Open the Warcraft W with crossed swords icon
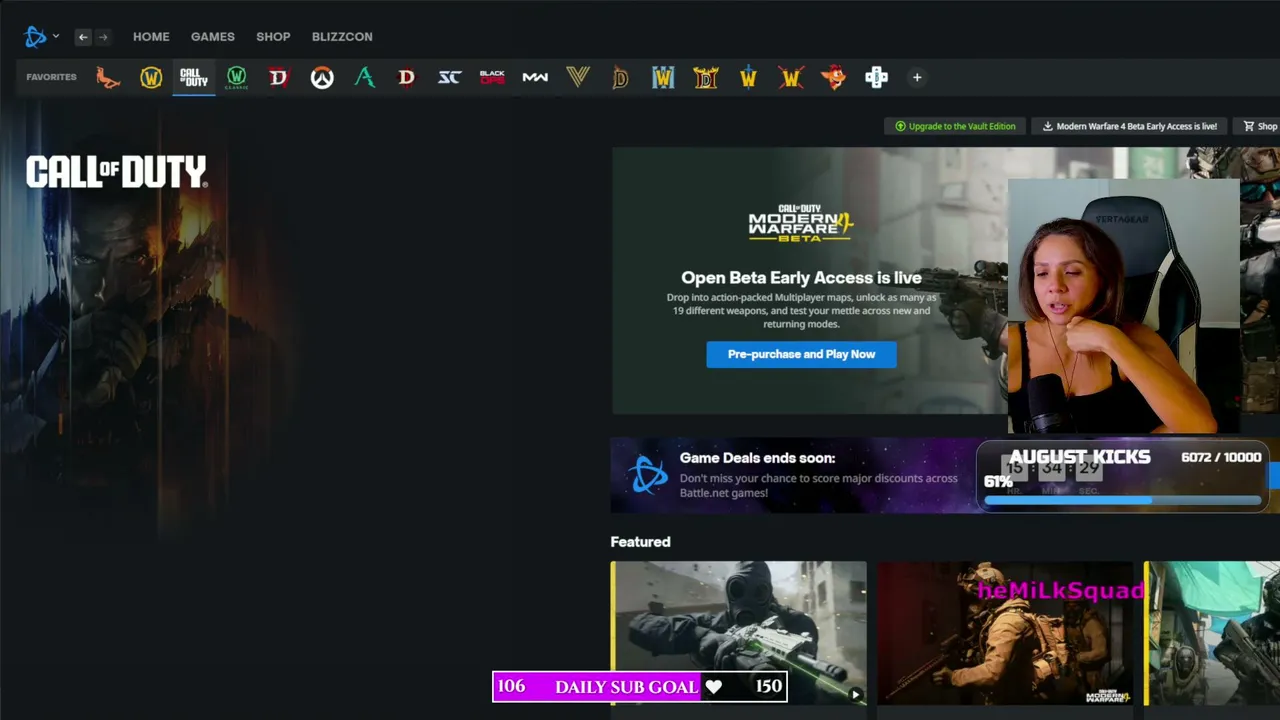1280x720 pixels. (x=791, y=77)
